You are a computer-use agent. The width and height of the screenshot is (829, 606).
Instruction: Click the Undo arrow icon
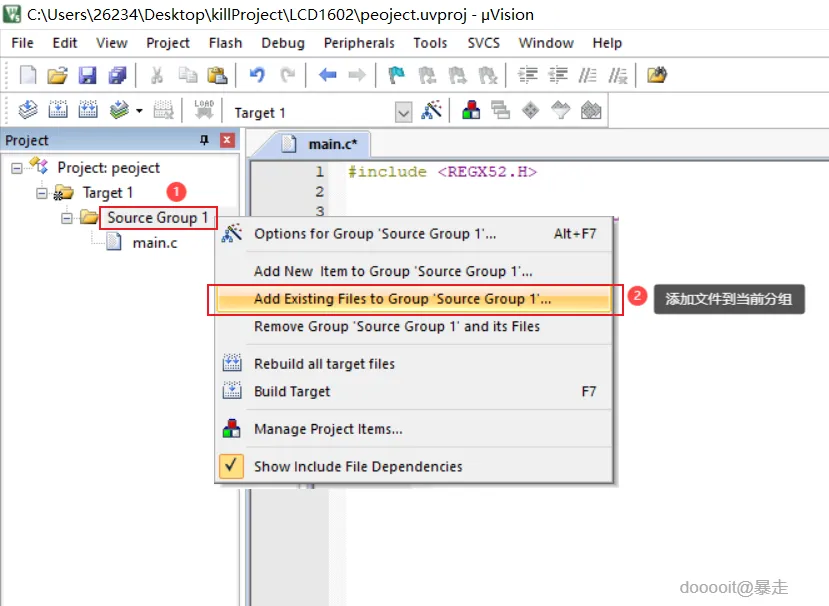257,75
